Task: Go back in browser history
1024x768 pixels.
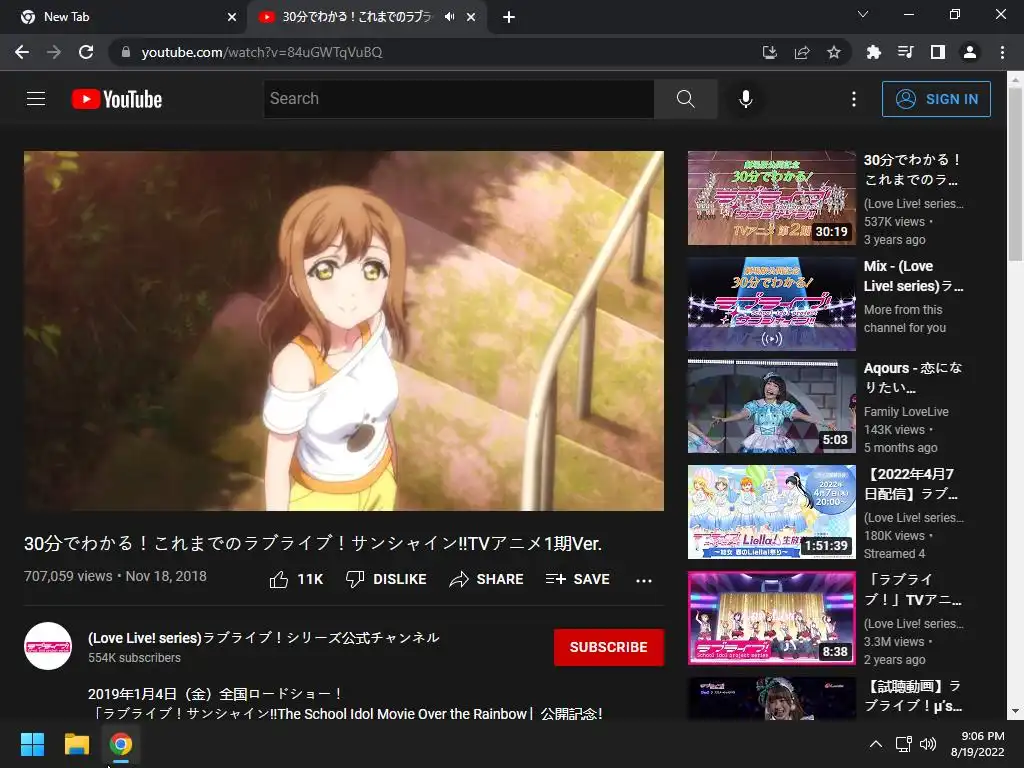Action: click(22, 52)
